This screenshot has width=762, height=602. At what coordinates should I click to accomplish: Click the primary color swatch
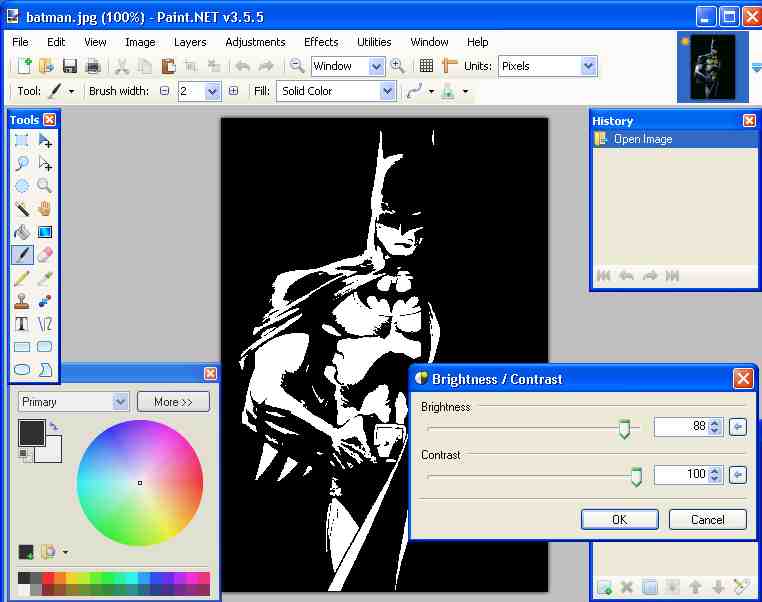32,432
